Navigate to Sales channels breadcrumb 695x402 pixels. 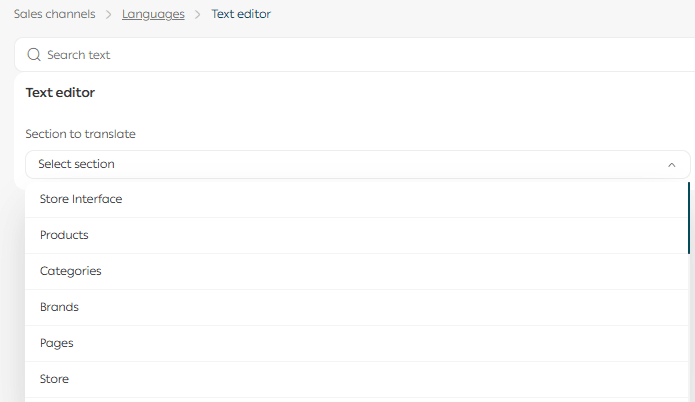[x=56, y=14]
